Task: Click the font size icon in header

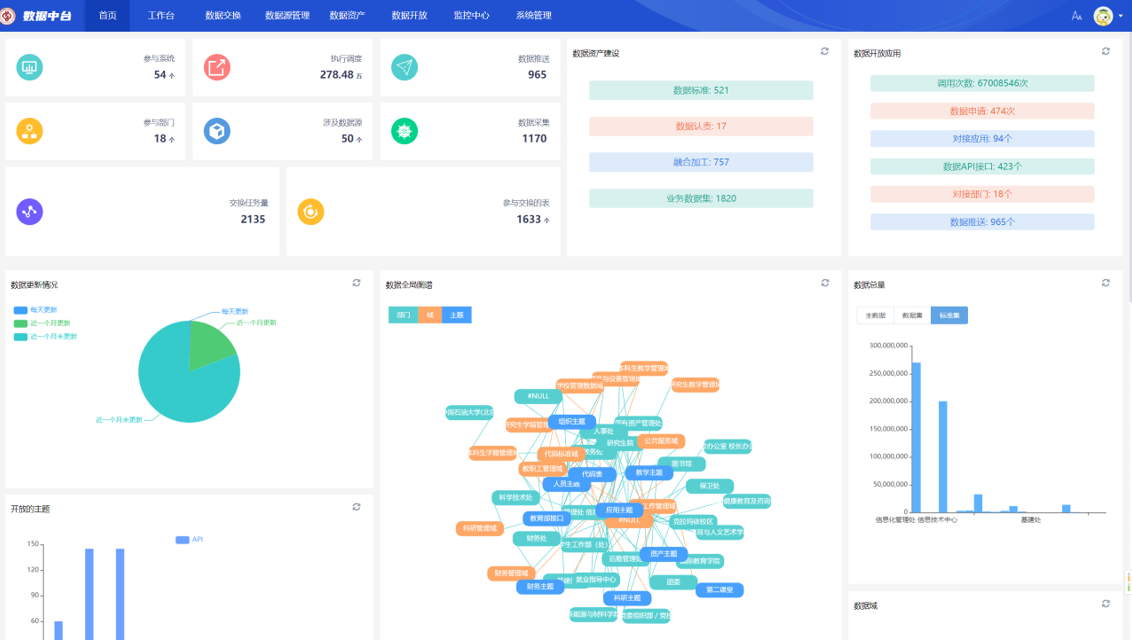Action: (1076, 16)
